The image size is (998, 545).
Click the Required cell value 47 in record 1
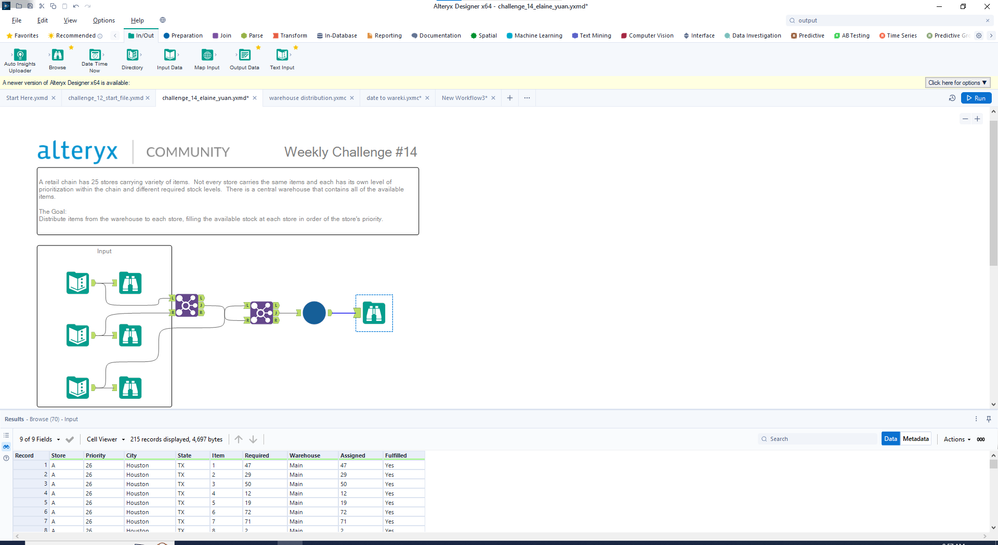[265, 465]
